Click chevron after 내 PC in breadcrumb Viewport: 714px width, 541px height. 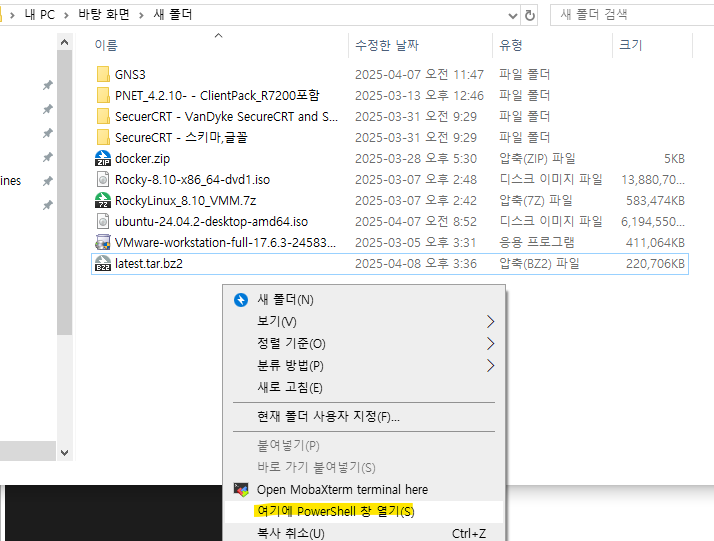[66, 15]
